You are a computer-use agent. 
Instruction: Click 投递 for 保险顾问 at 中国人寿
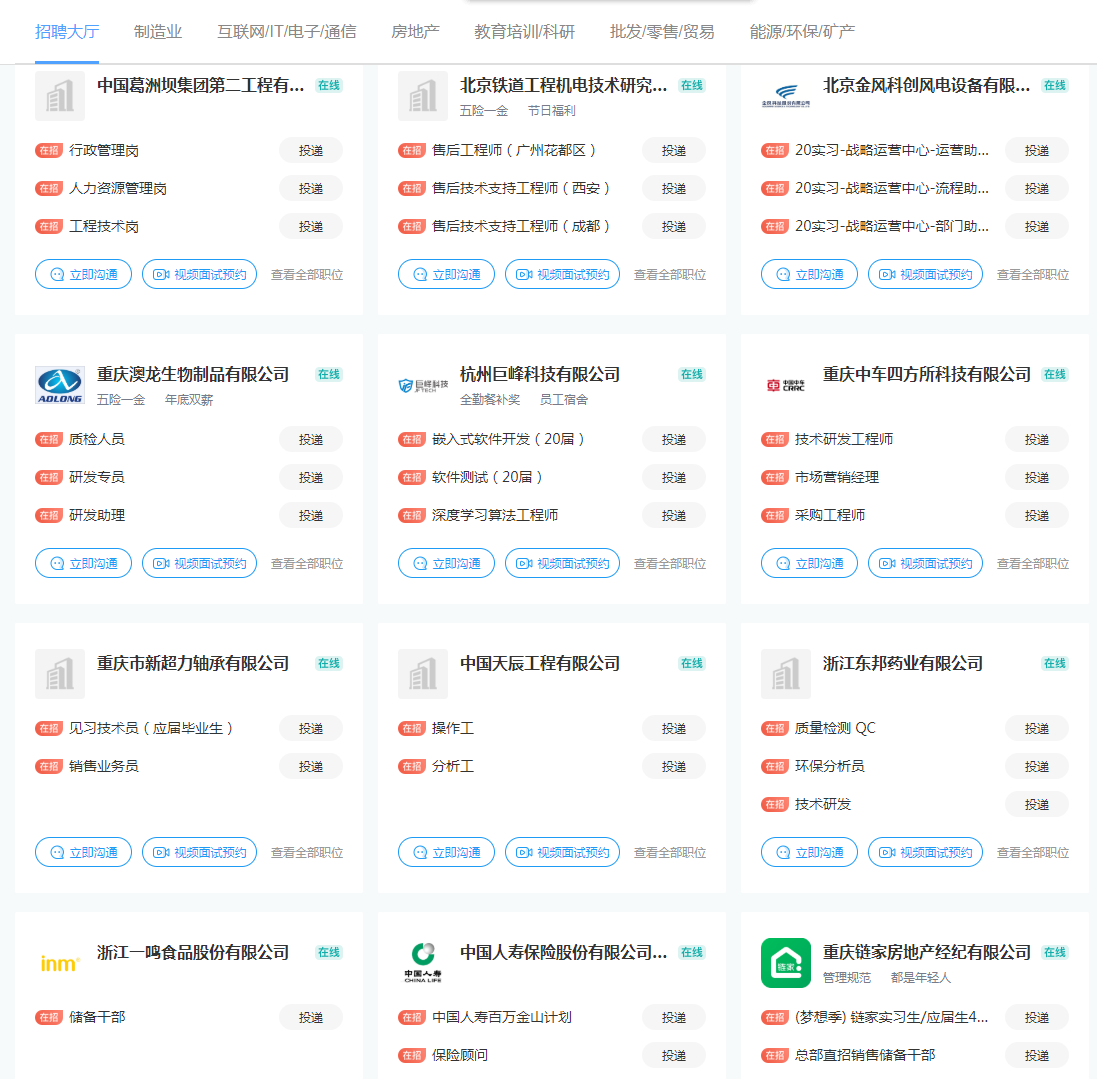[x=673, y=1054]
